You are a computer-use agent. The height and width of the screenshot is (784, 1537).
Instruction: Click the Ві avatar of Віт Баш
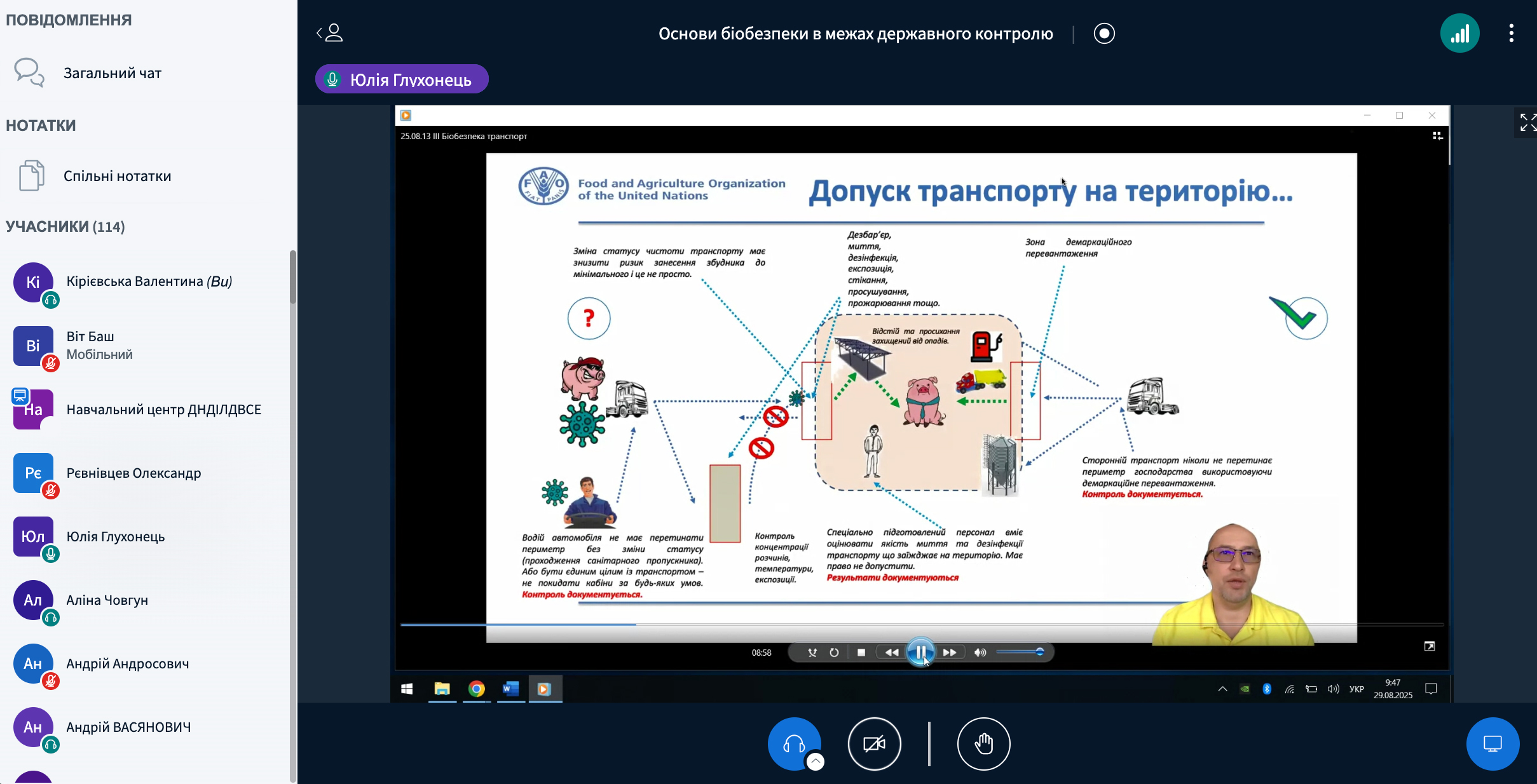click(x=33, y=346)
